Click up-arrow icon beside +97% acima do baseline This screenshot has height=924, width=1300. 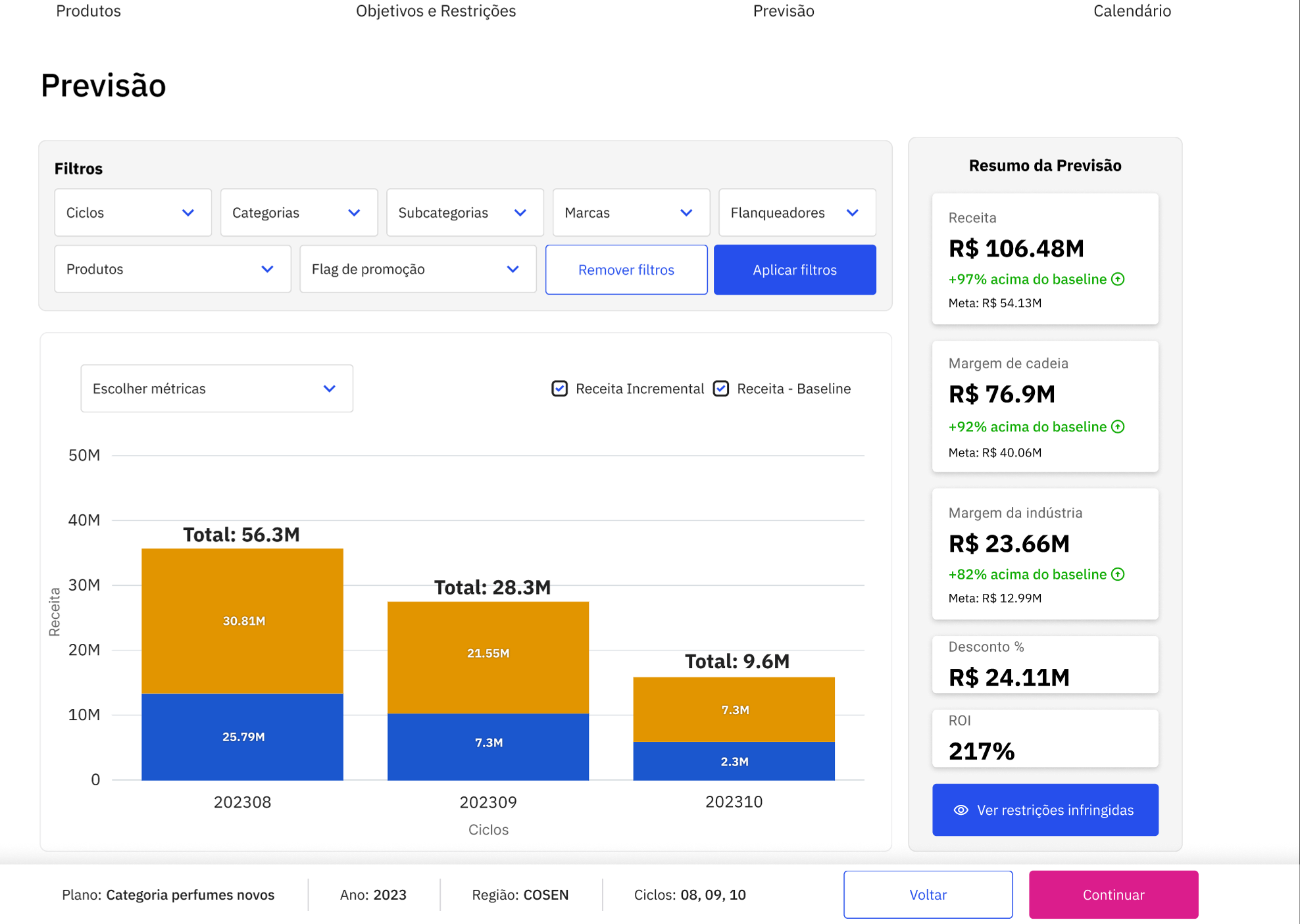tap(1118, 280)
